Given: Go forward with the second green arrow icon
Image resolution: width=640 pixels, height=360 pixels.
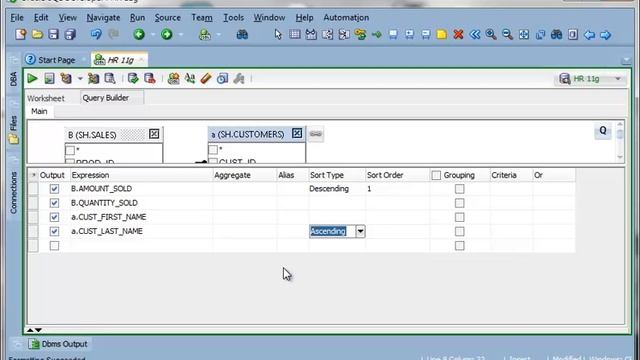Looking at the screenshot, I should (x=167, y=34).
